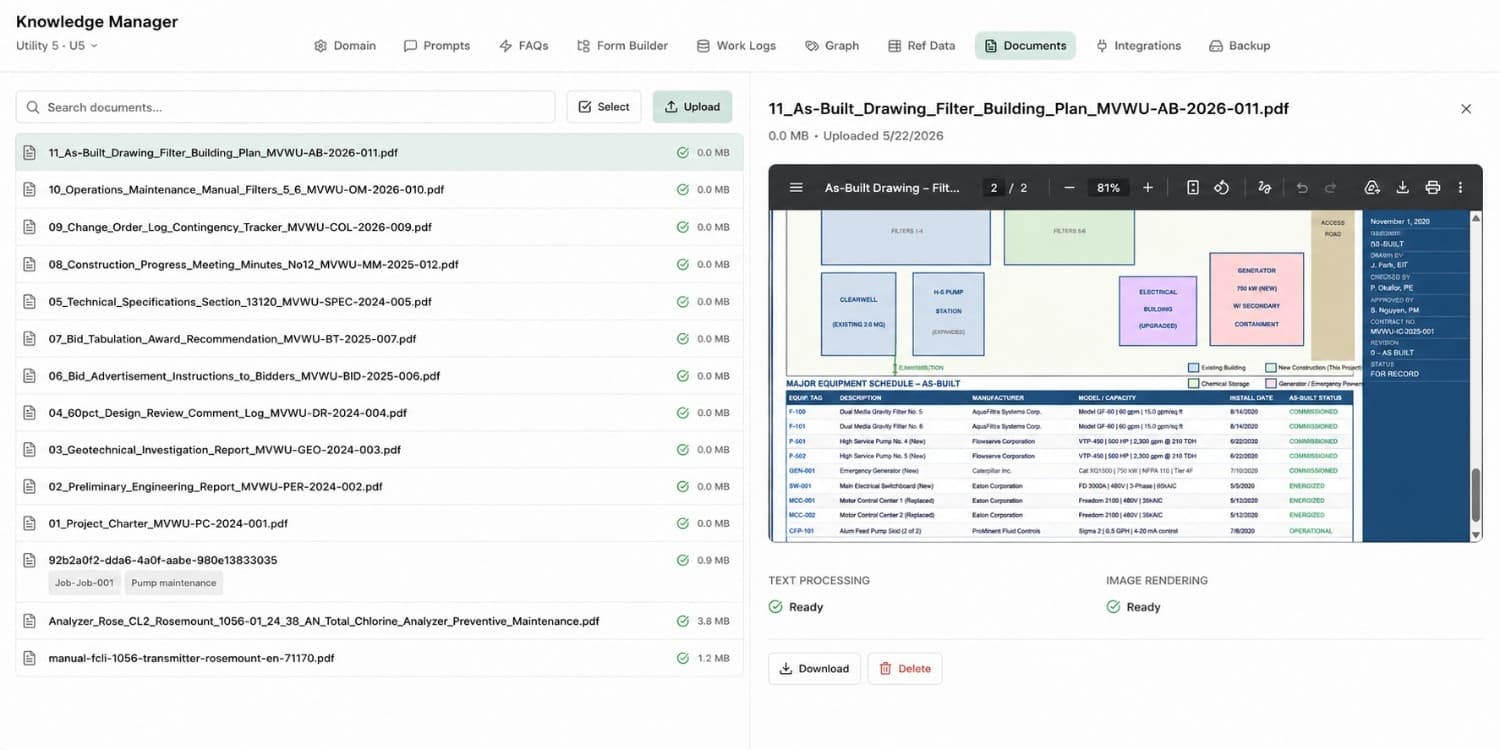
Task: Switch to the Domain tab
Action: coord(345,45)
